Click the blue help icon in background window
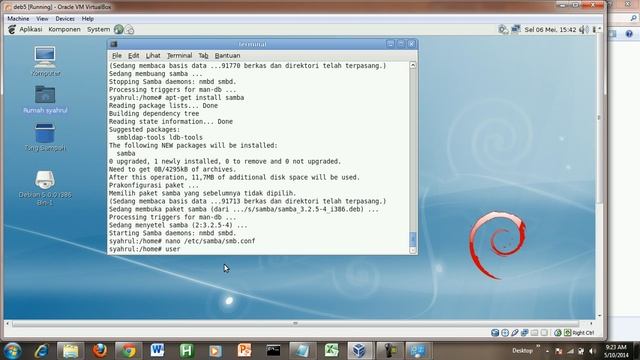The width and height of the screenshot is (640, 360). click(x=629, y=34)
